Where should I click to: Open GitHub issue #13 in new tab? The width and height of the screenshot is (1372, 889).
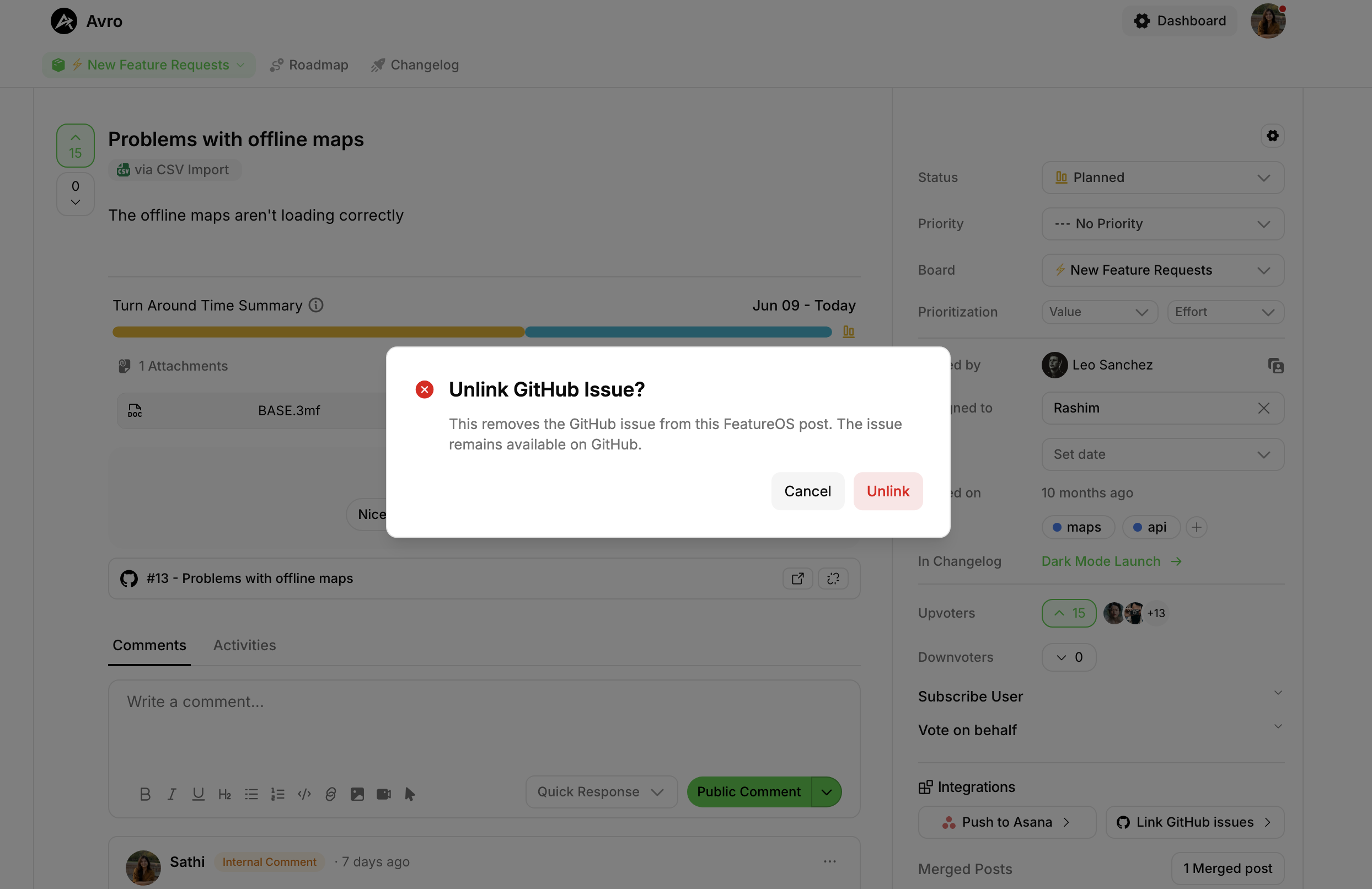798,579
